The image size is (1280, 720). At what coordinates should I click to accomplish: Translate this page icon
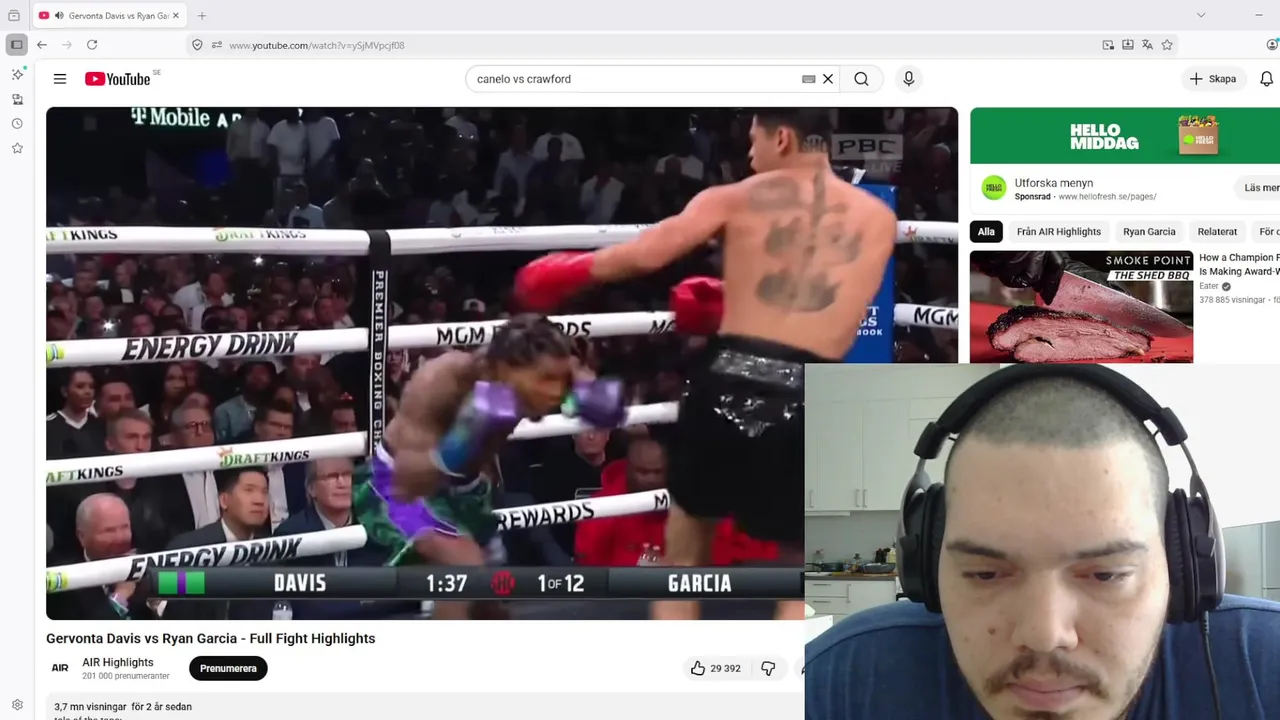pos(1147,45)
